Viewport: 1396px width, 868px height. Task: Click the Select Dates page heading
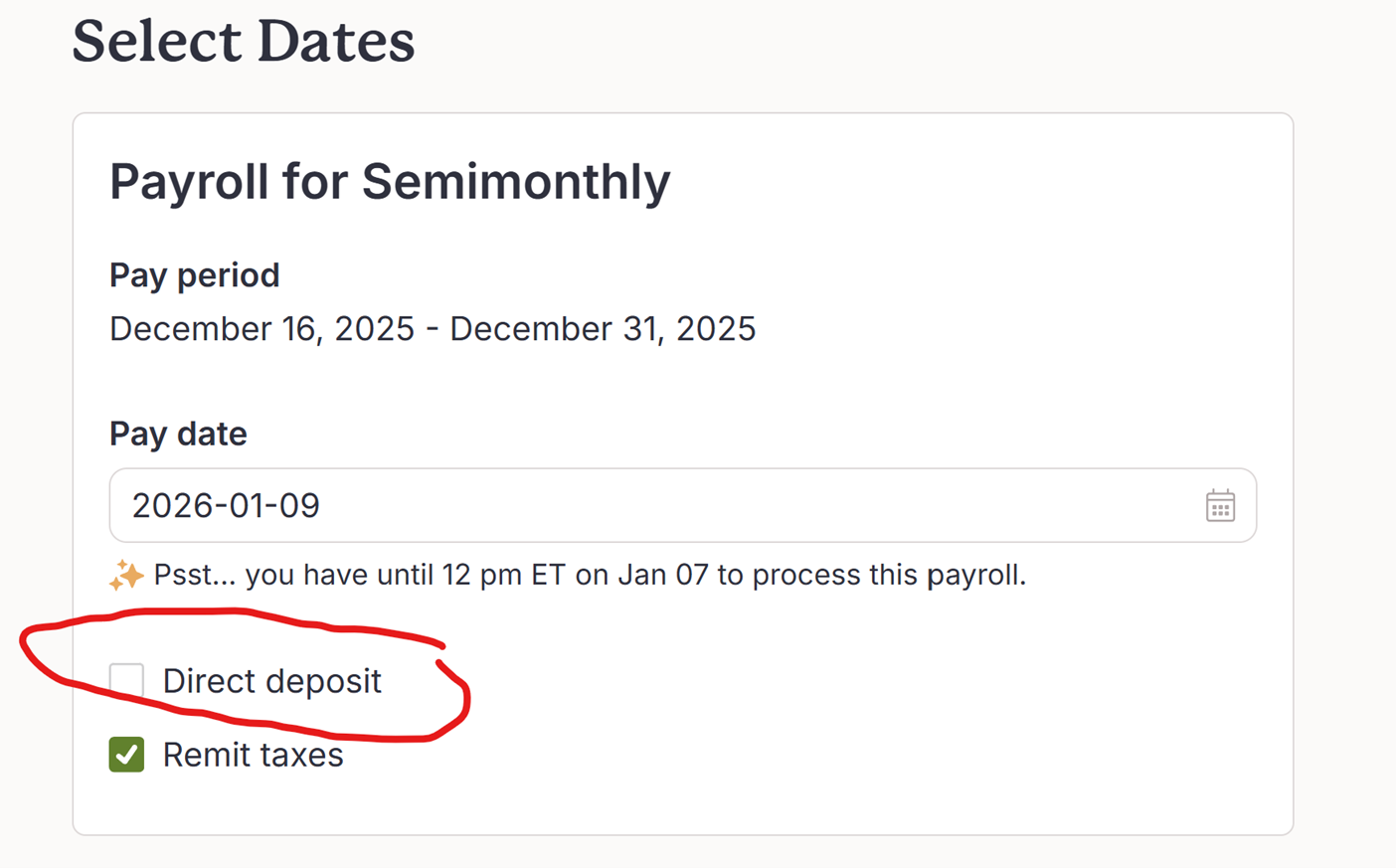[x=244, y=42]
